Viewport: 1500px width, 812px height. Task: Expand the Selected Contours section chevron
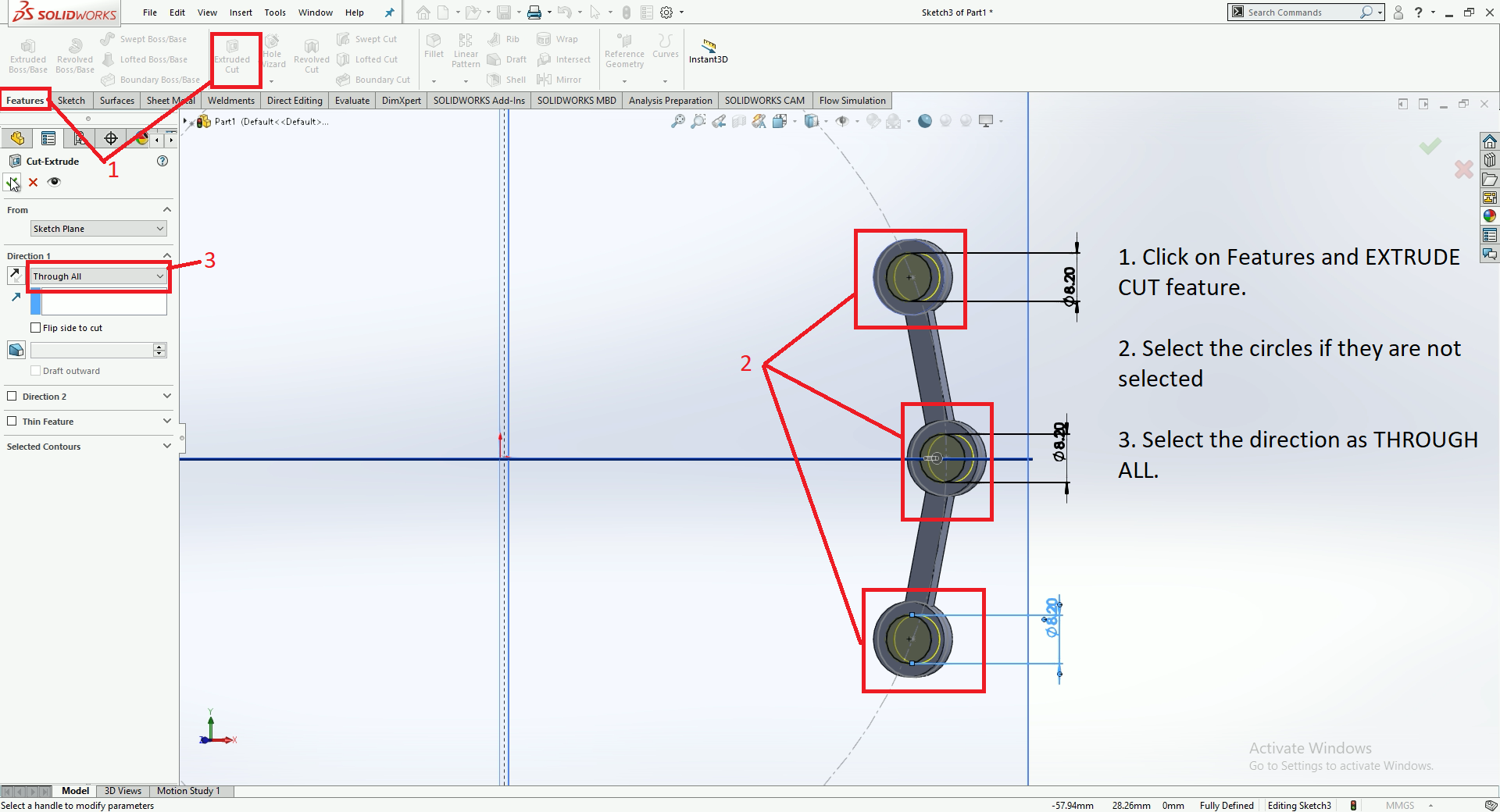166,447
